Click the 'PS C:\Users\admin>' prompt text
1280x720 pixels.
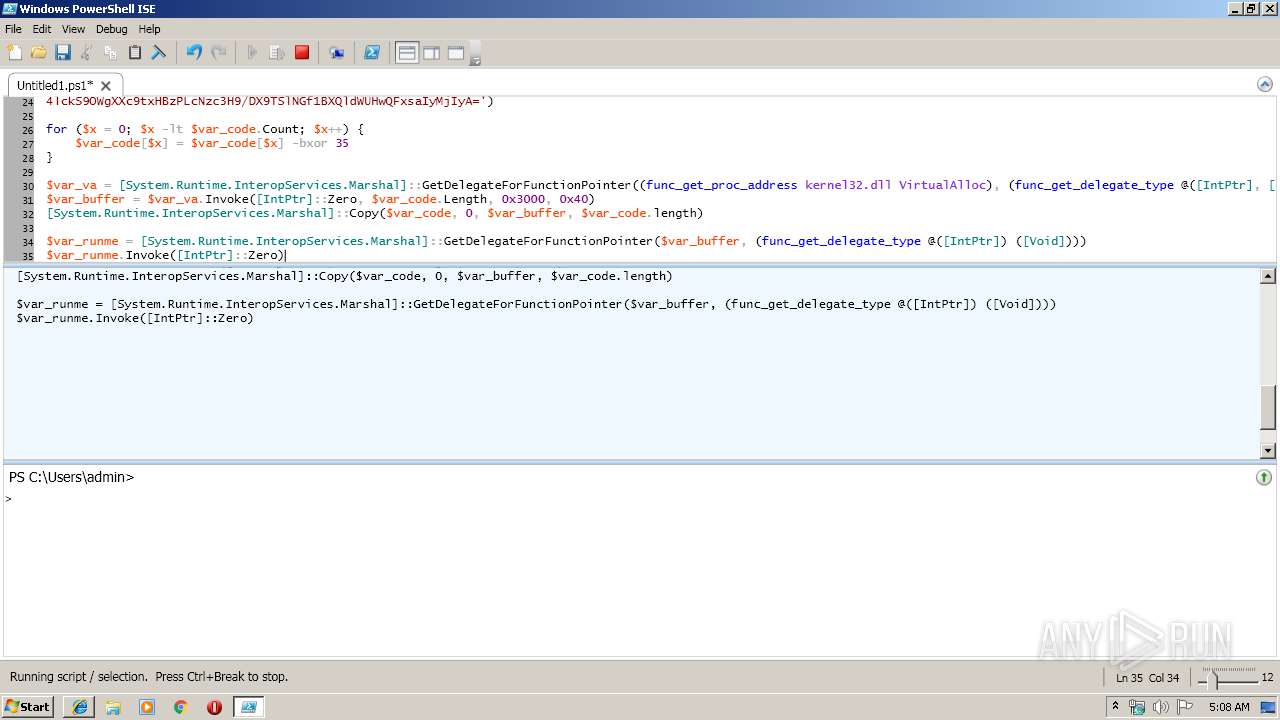tap(71, 477)
